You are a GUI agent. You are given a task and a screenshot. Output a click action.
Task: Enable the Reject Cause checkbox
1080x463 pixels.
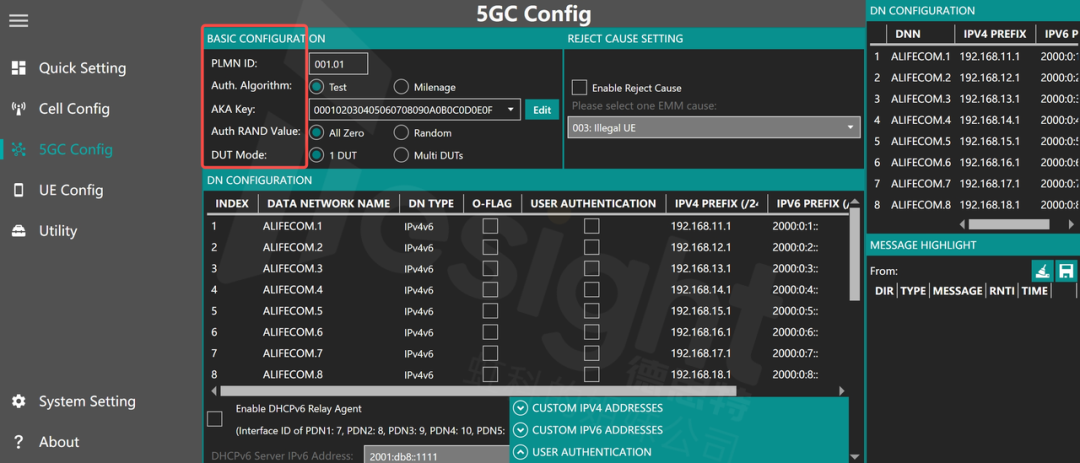pyautogui.click(x=579, y=88)
